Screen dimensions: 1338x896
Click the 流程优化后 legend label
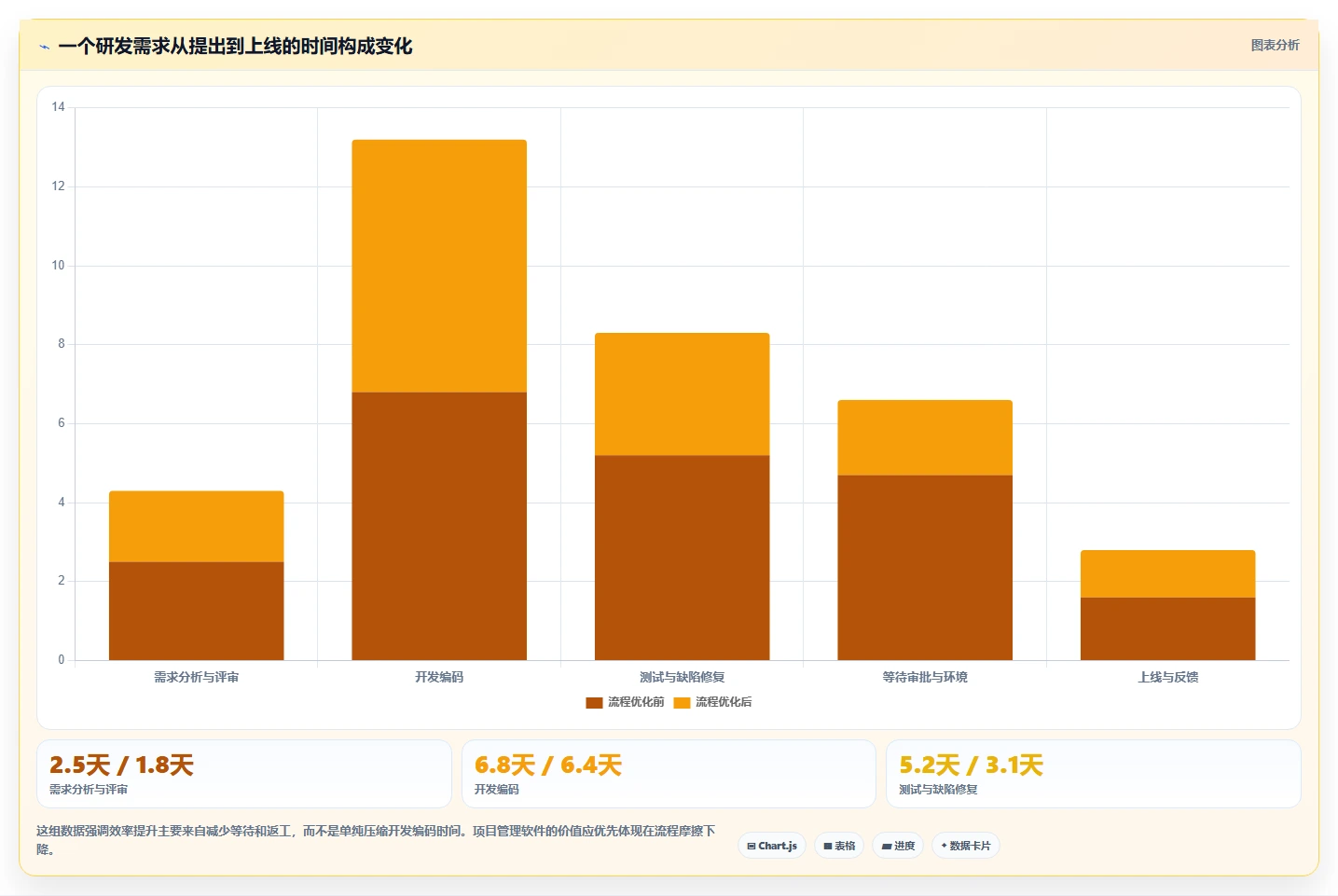point(724,702)
